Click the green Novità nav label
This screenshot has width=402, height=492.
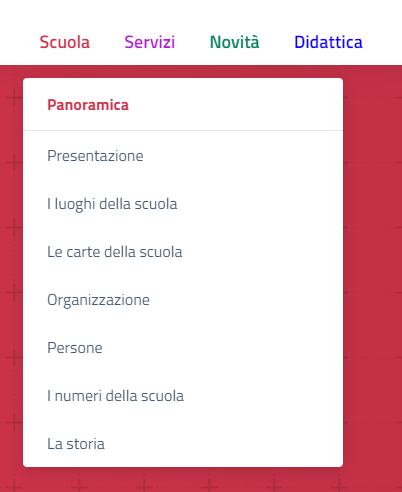click(x=235, y=42)
